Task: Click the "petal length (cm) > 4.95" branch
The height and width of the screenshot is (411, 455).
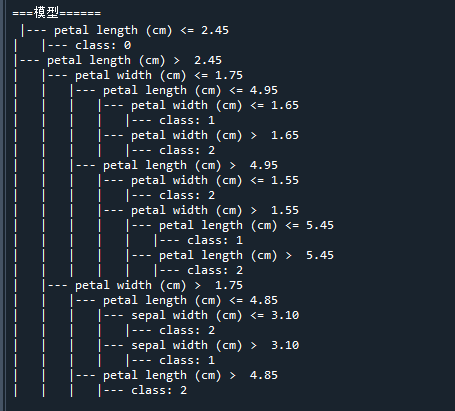Action: (x=190, y=165)
